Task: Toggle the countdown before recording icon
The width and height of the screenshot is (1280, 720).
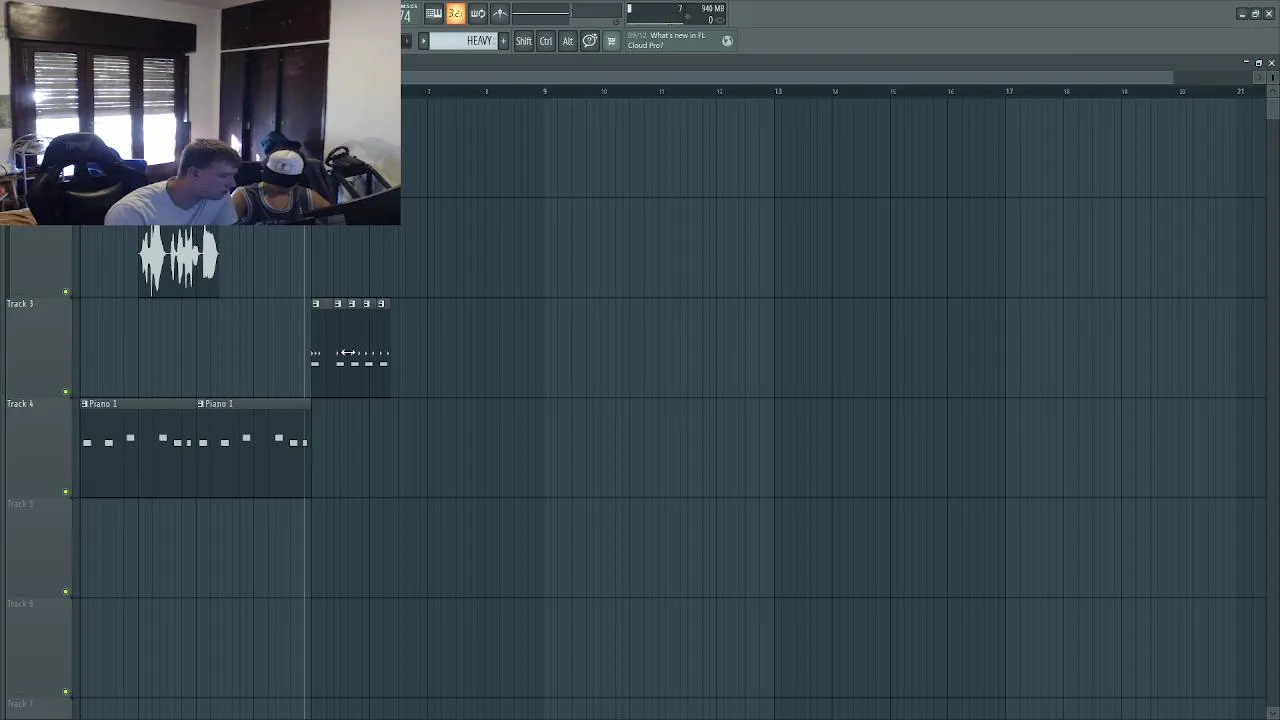Action: point(456,13)
